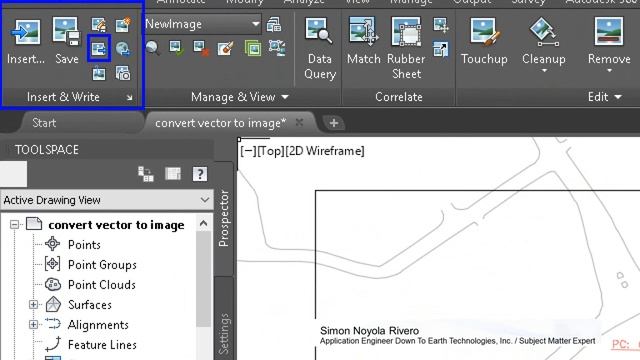Click the new image pencil icon
Image resolution: width=640 pixels, height=360 pixels.
[x=98, y=24]
